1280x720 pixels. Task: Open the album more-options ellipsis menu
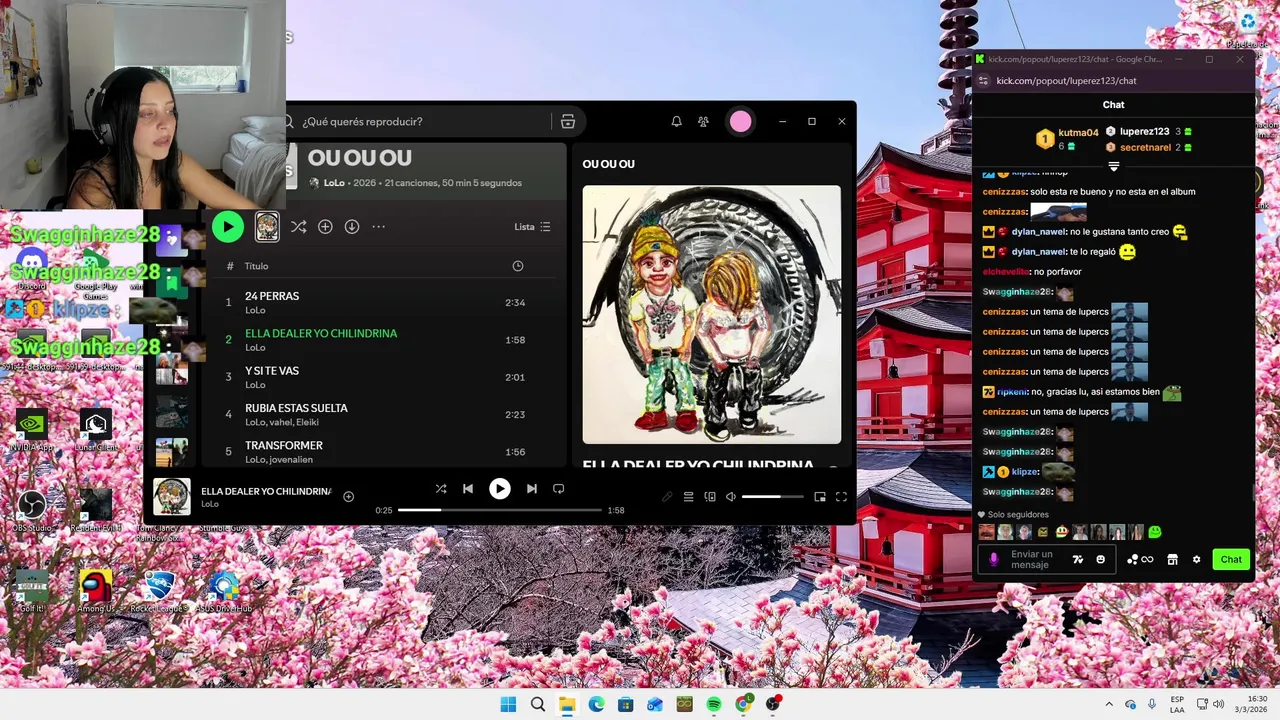click(379, 227)
